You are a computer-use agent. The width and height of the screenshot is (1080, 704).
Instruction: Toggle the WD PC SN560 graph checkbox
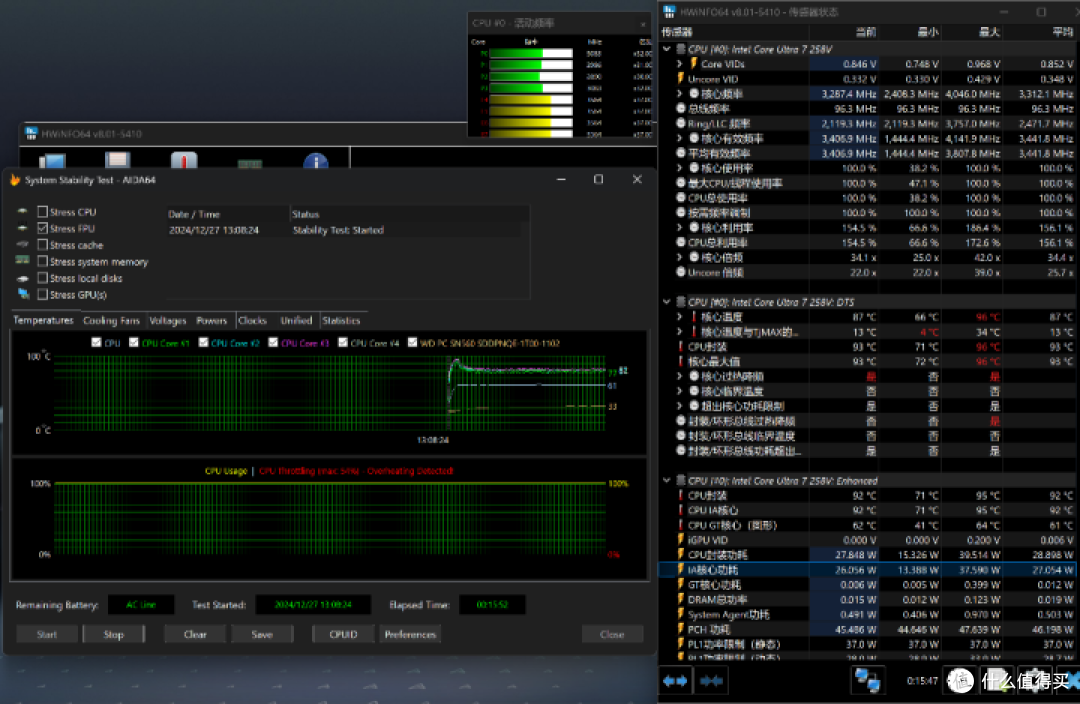[412, 342]
